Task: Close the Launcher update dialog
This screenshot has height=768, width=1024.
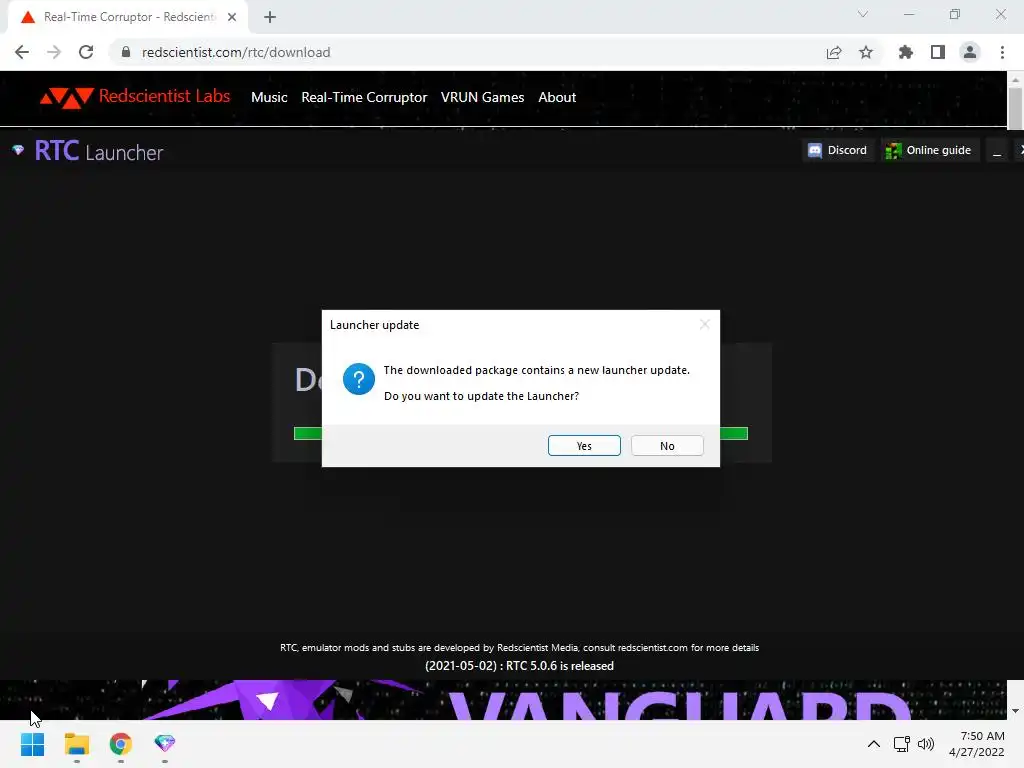Action: [x=704, y=324]
